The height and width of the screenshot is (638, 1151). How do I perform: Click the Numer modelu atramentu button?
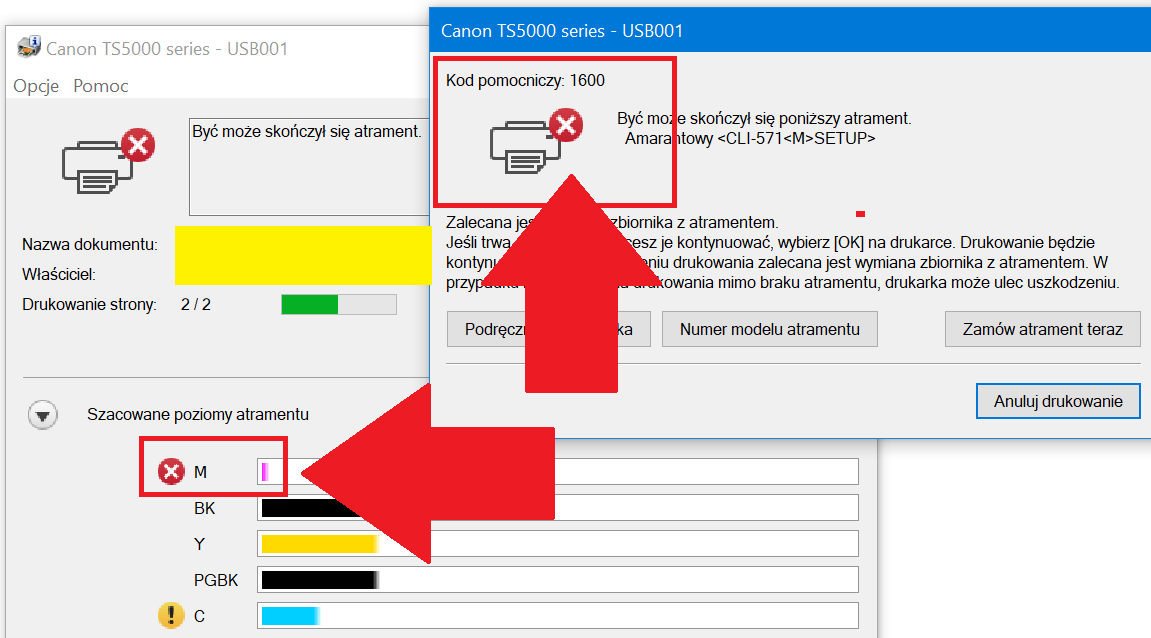(769, 329)
